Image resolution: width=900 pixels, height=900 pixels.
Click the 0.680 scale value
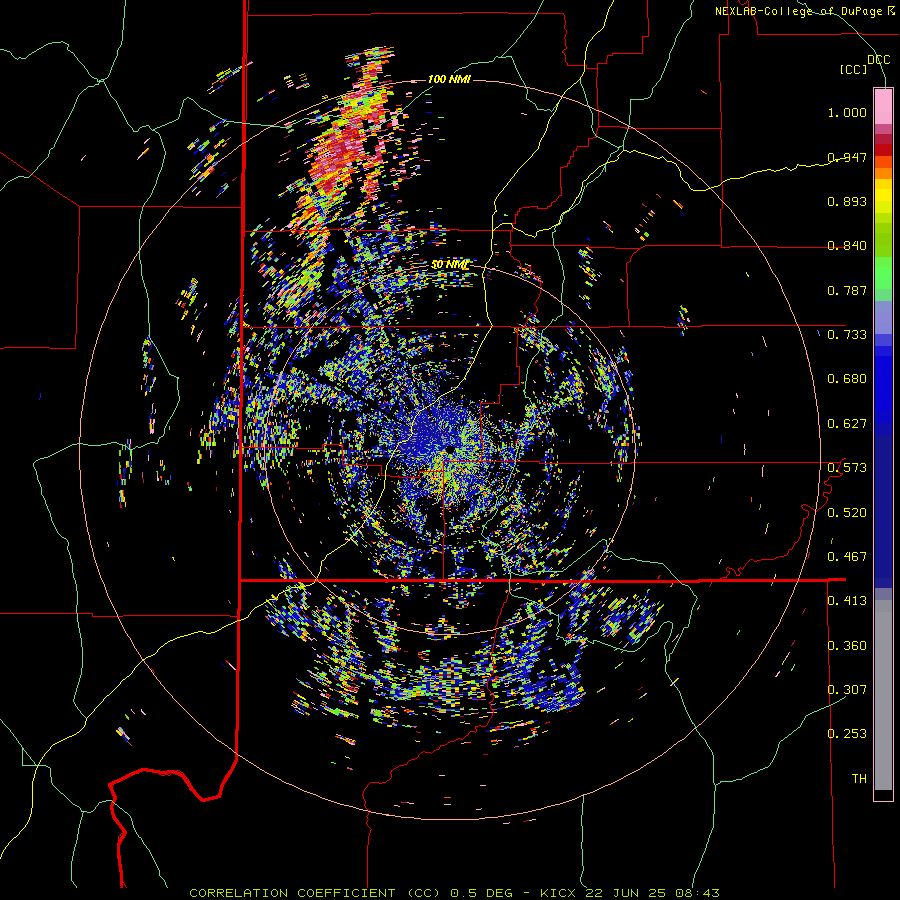(x=847, y=379)
